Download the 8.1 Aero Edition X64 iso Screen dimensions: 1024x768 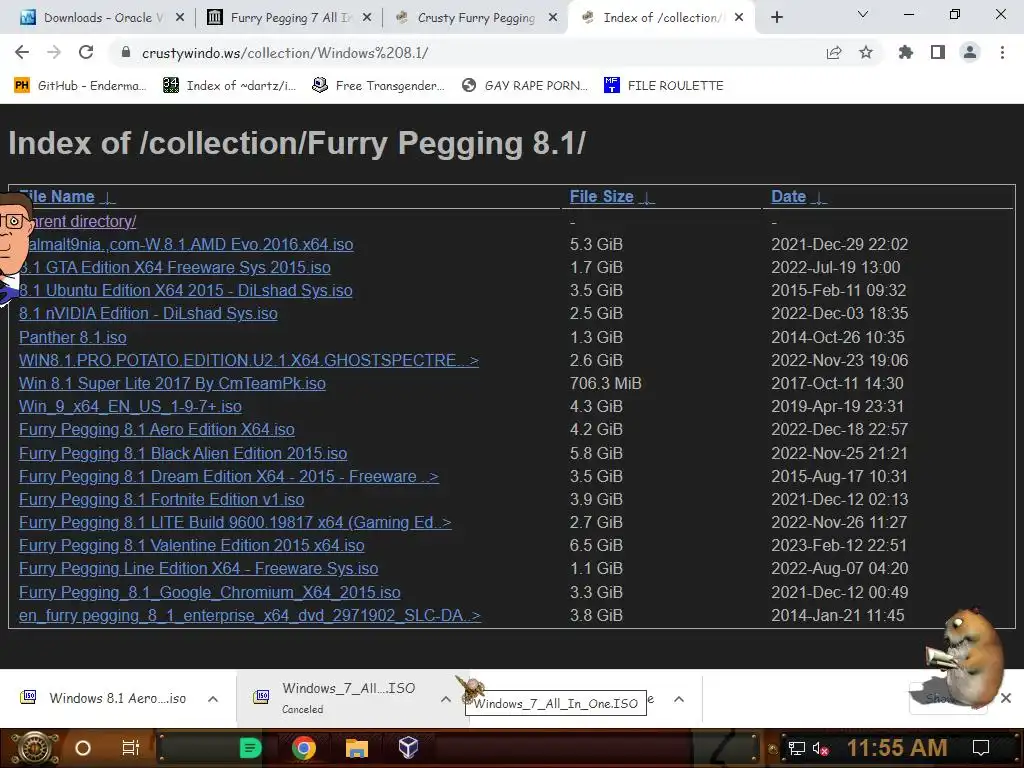pos(157,430)
